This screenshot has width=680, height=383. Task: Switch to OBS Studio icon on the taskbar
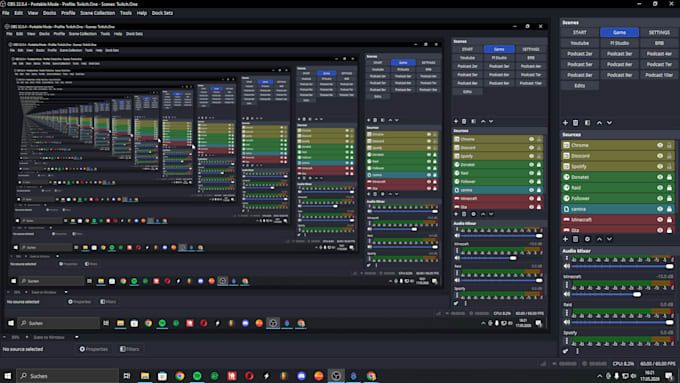click(336, 376)
